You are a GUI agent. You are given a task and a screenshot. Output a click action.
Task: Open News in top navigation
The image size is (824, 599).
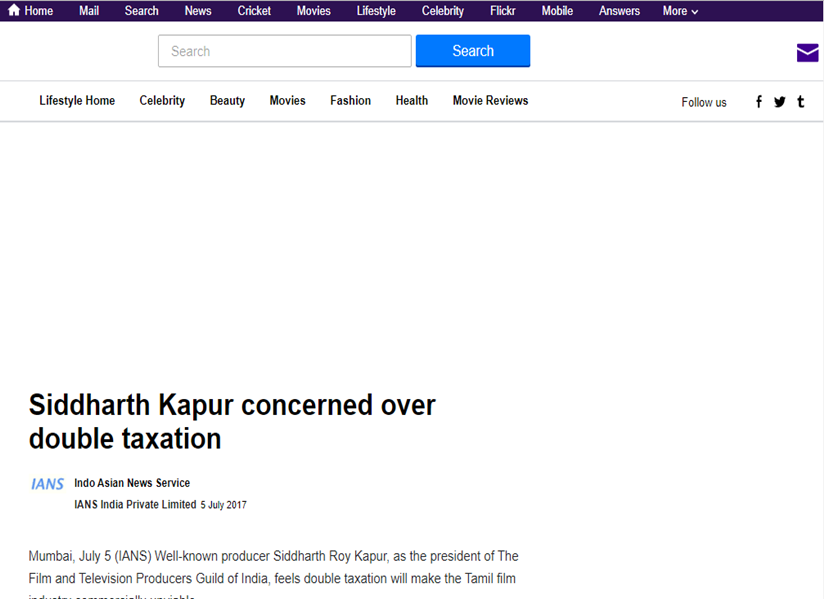(198, 11)
